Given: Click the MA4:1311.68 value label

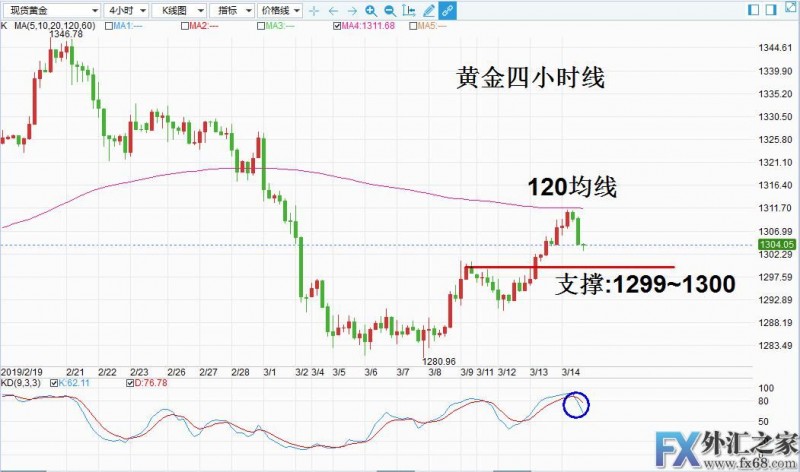Looking at the screenshot, I should point(368,26).
